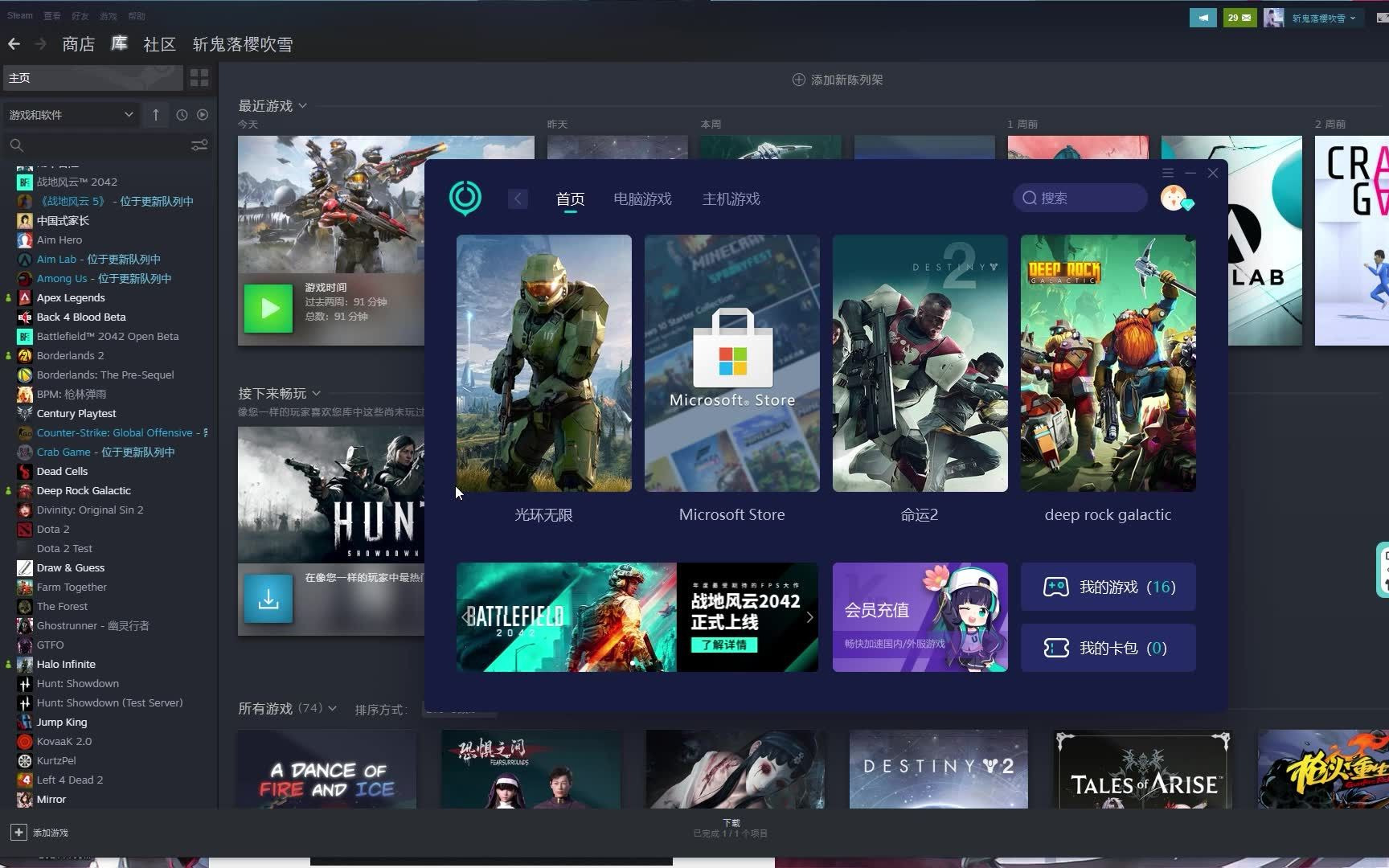Open advanced filter options icon in search

199,145
